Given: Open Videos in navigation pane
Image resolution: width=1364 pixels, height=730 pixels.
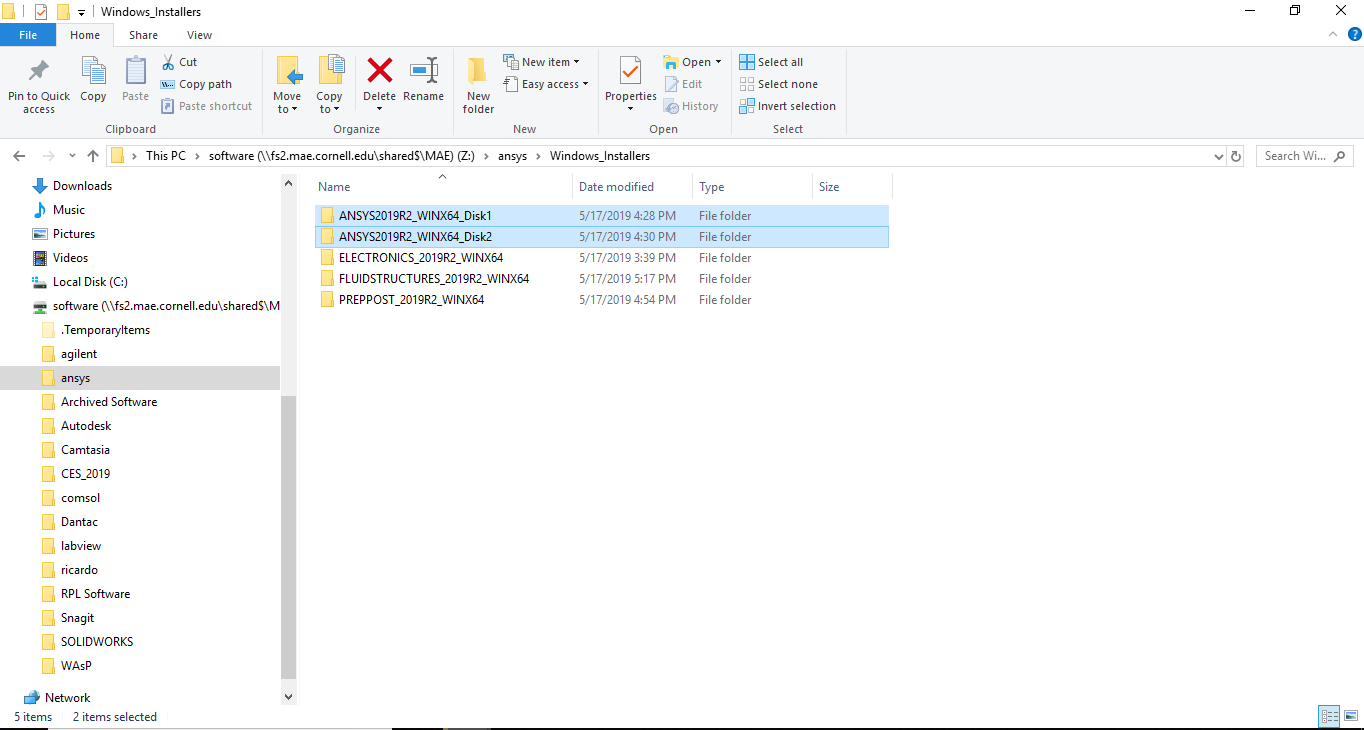Looking at the screenshot, I should click(x=70, y=258).
